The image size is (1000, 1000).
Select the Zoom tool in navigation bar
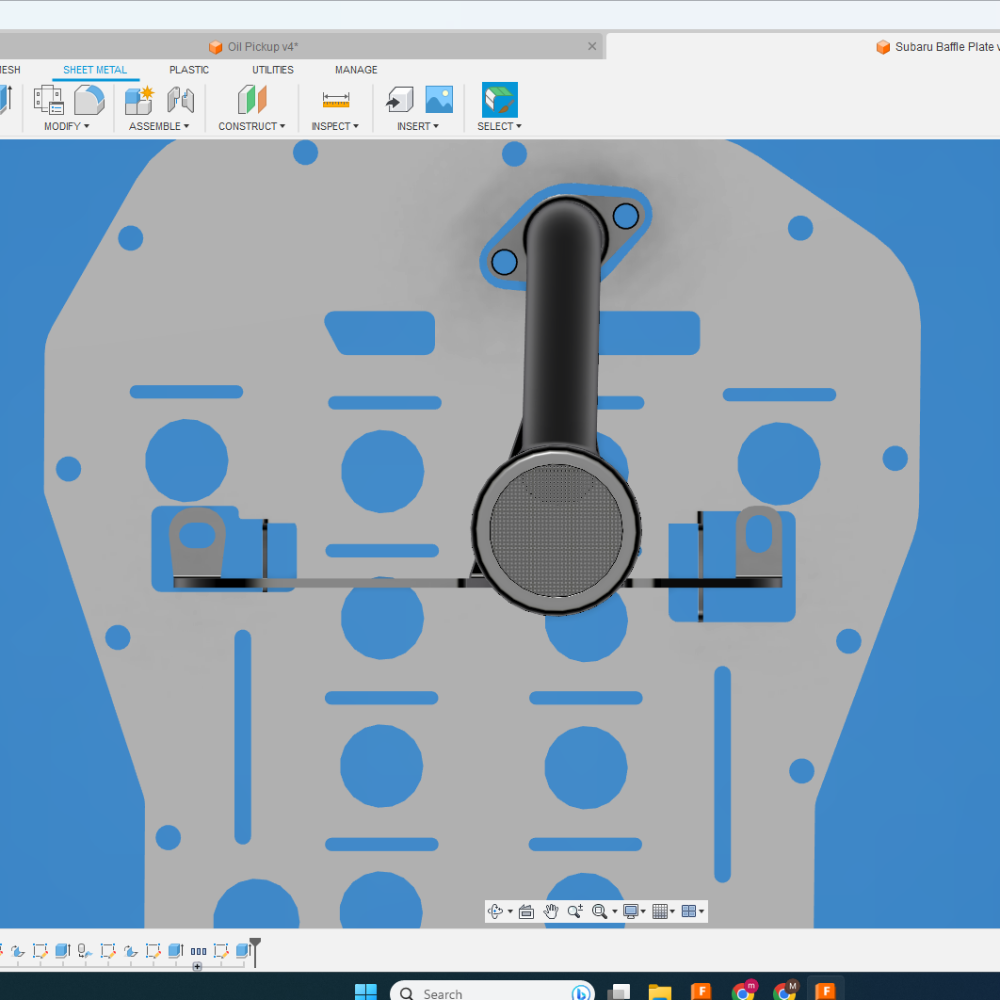[575, 911]
